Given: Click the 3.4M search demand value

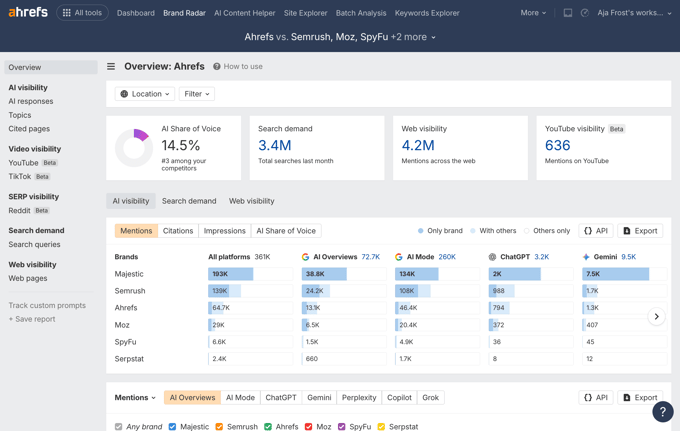Looking at the screenshot, I should (x=275, y=145).
